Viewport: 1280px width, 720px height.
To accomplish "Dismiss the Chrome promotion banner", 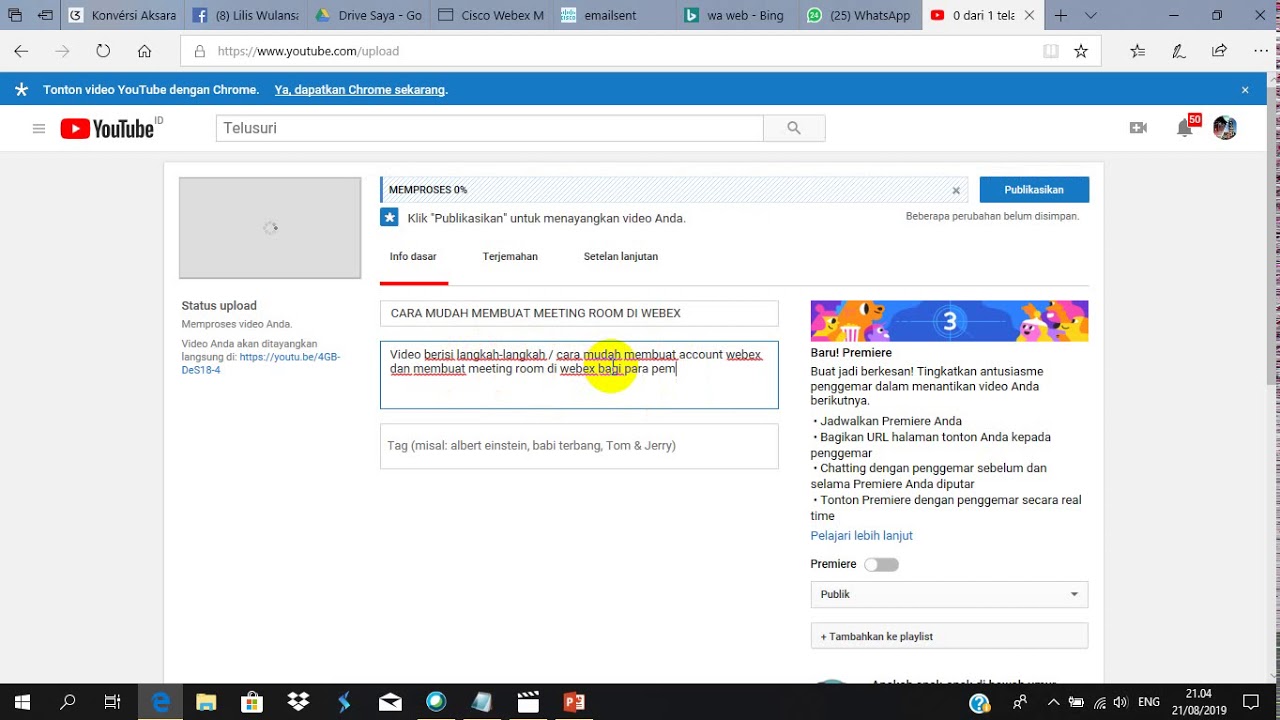I will tap(1245, 90).
